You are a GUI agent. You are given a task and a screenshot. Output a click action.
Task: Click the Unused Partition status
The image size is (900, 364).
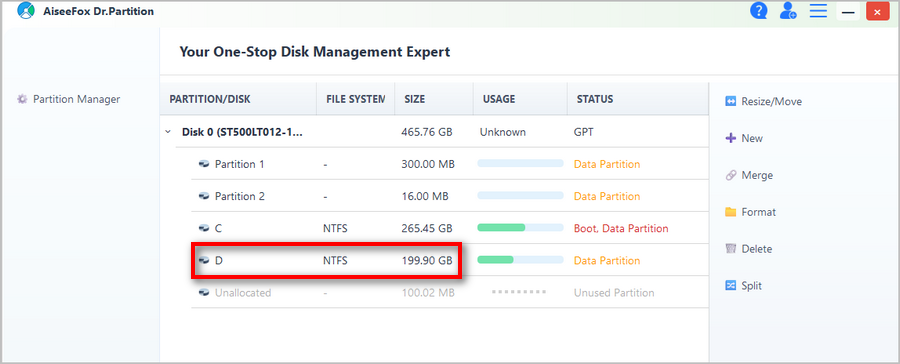[x=614, y=293]
